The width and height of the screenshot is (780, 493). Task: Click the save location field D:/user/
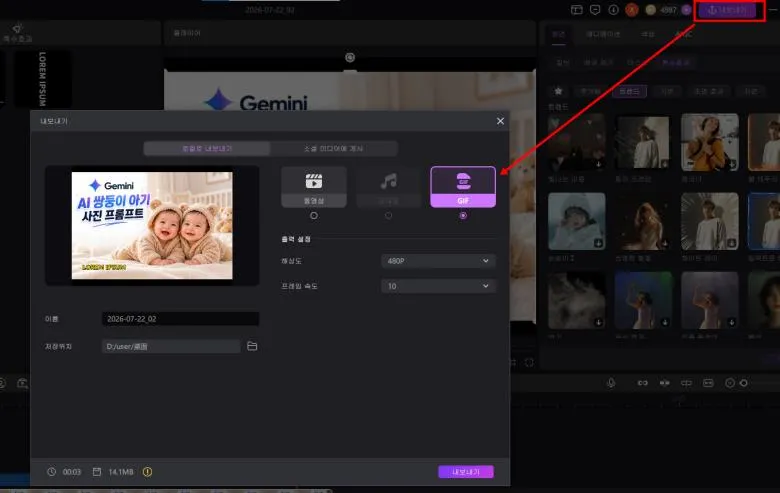(171, 346)
